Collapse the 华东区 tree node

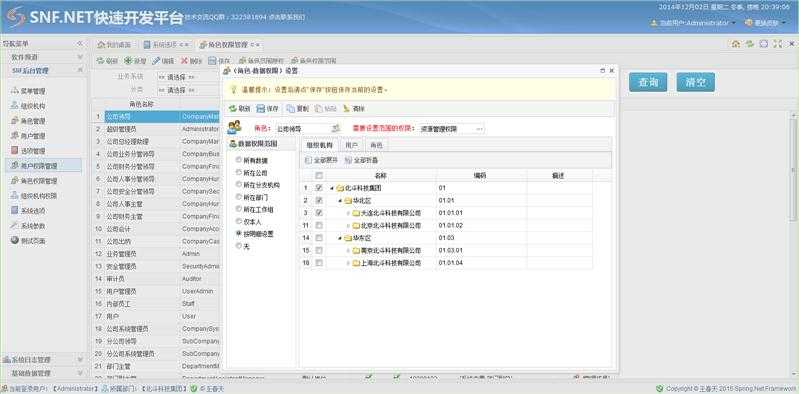(x=340, y=238)
